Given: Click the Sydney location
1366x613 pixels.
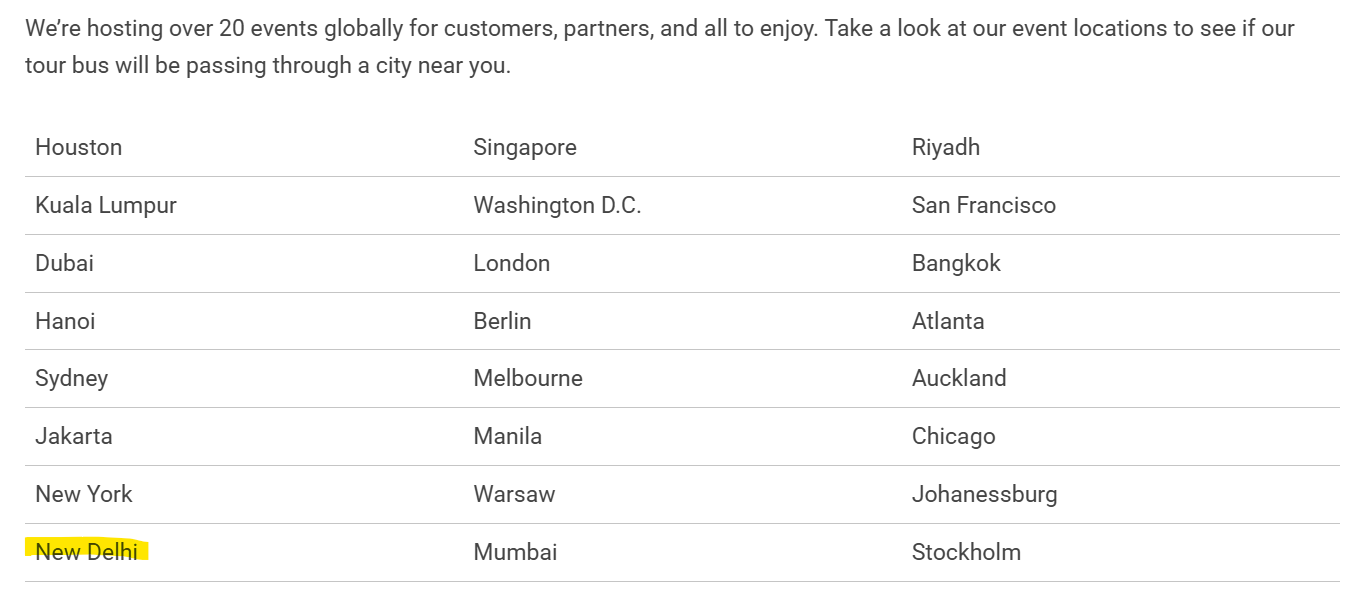Looking at the screenshot, I should point(71,378).
